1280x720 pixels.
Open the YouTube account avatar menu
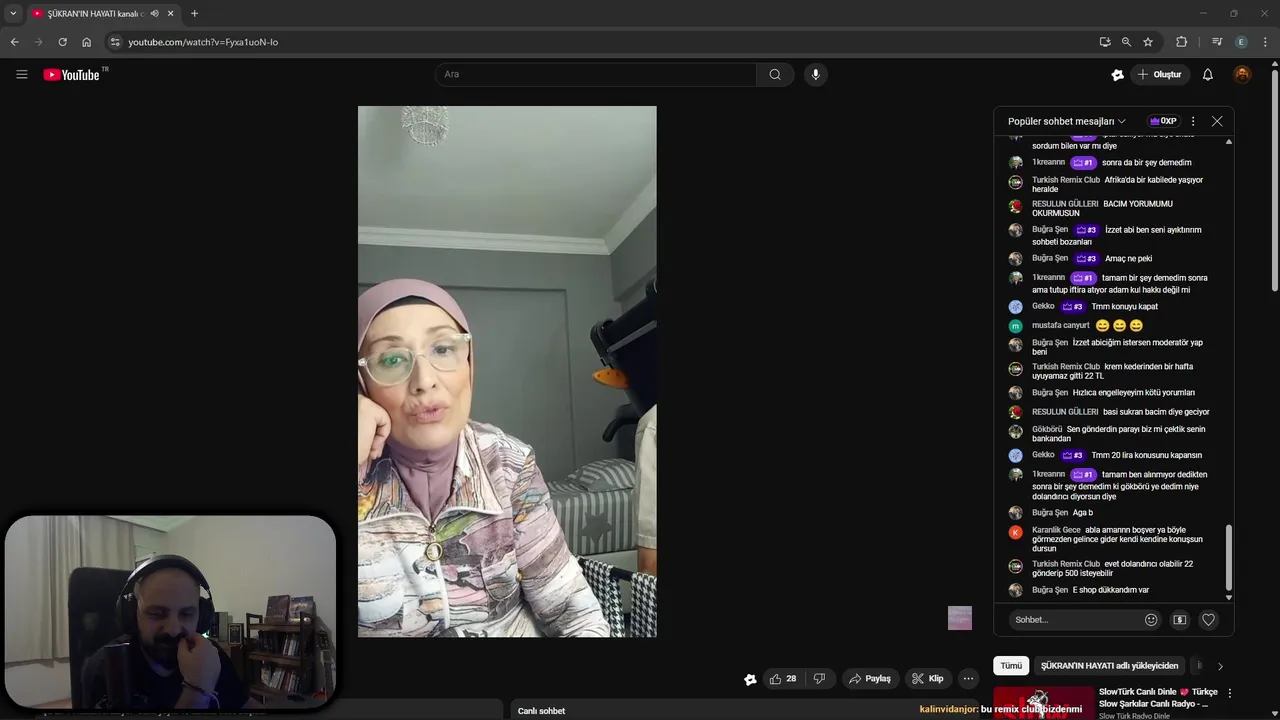click(1242, 74)
